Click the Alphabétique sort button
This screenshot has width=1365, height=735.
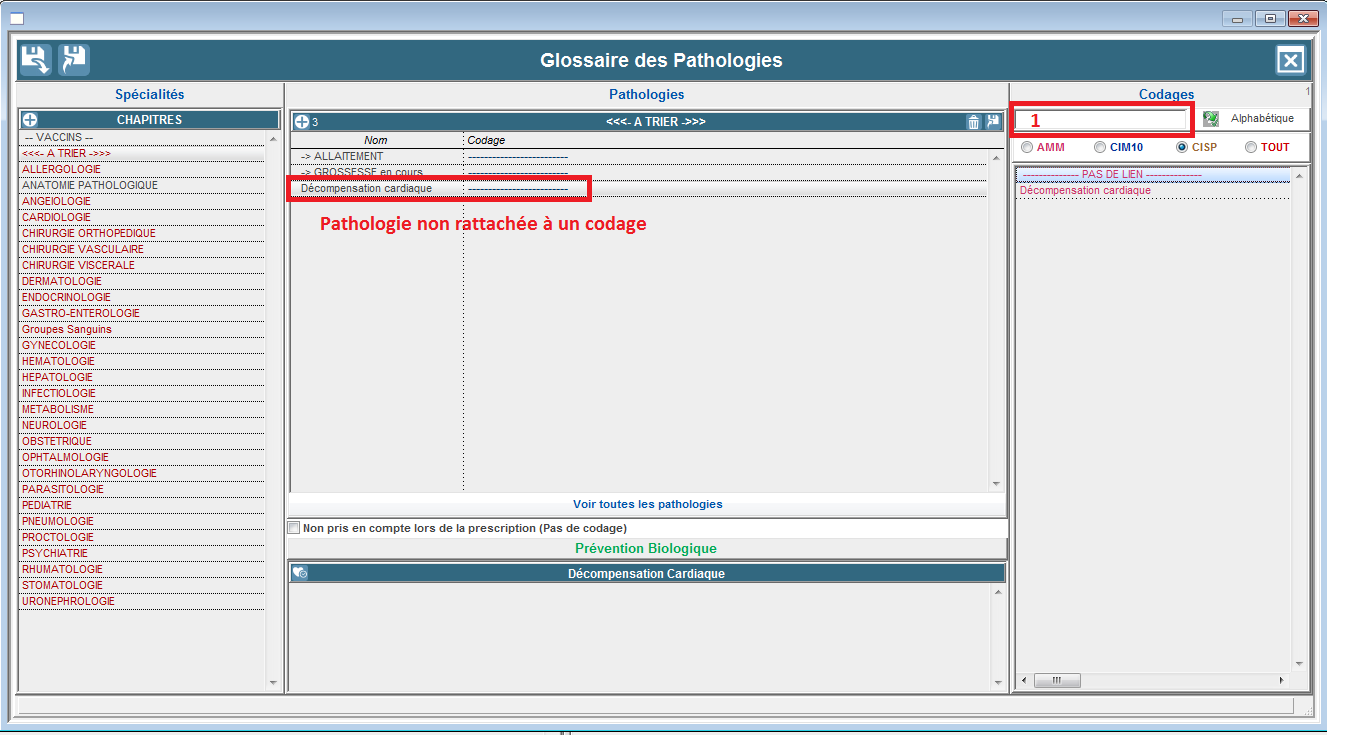point(1262,119)
